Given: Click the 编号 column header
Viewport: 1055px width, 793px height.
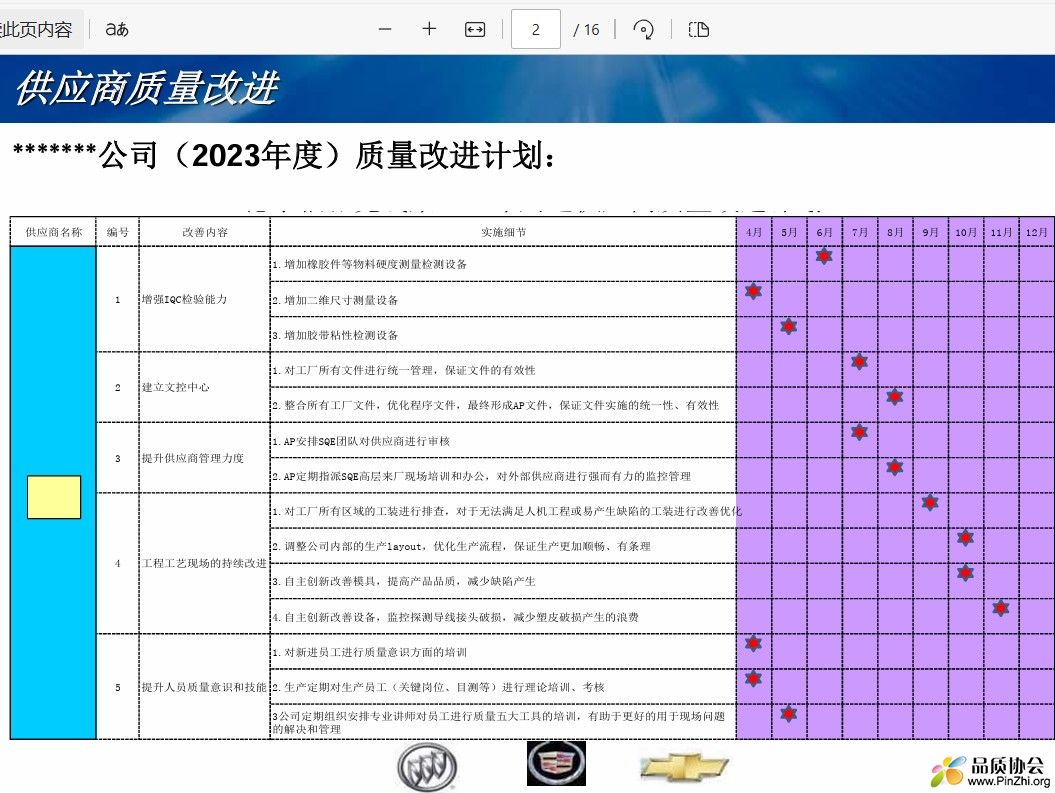Looking at the screenshot, I should 118,232.
